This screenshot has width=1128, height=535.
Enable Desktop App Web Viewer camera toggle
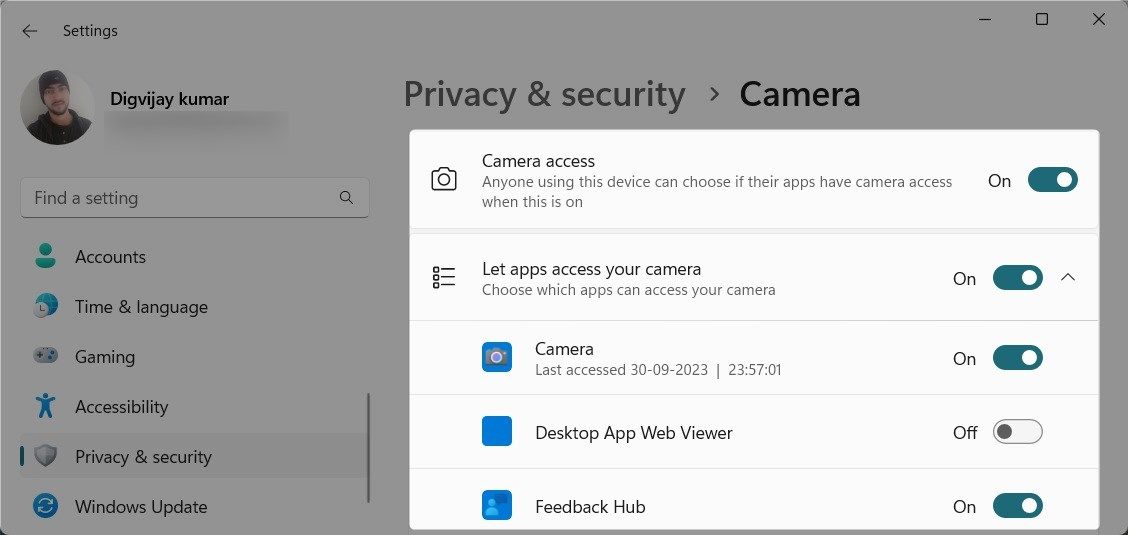coord(1017,432)
